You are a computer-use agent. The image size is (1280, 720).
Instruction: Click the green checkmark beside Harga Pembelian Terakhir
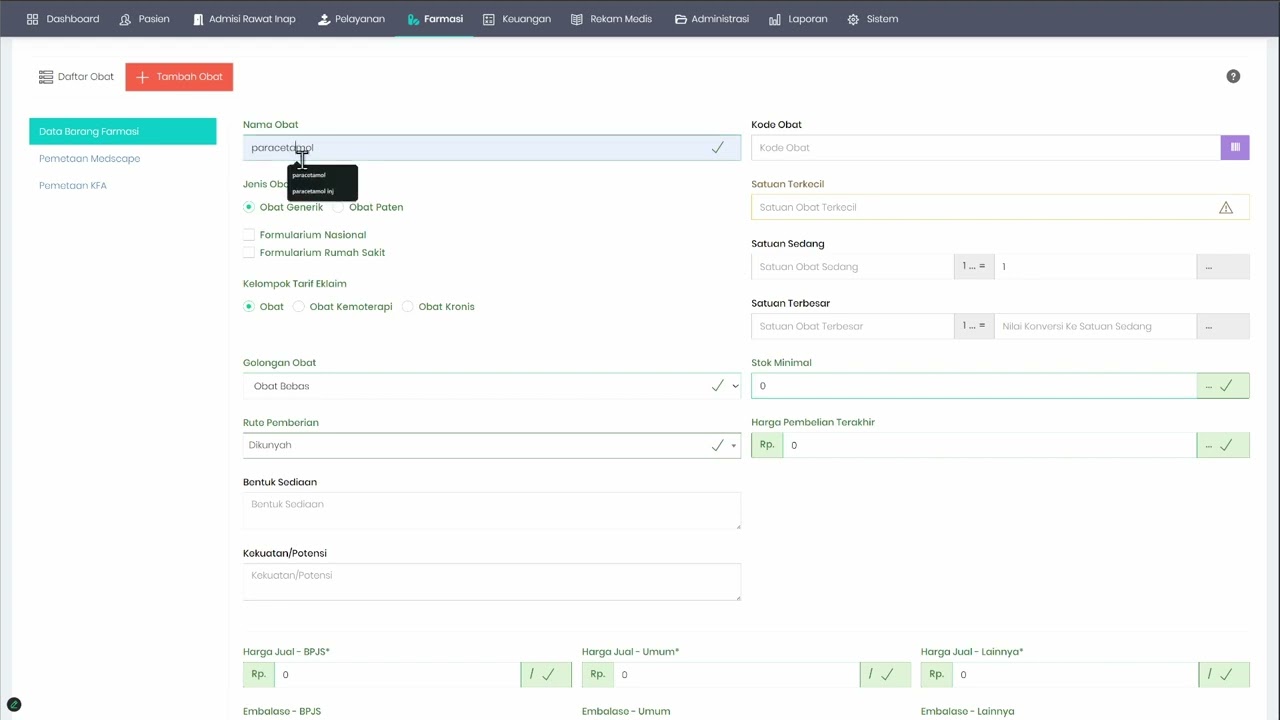(1227, 445)
